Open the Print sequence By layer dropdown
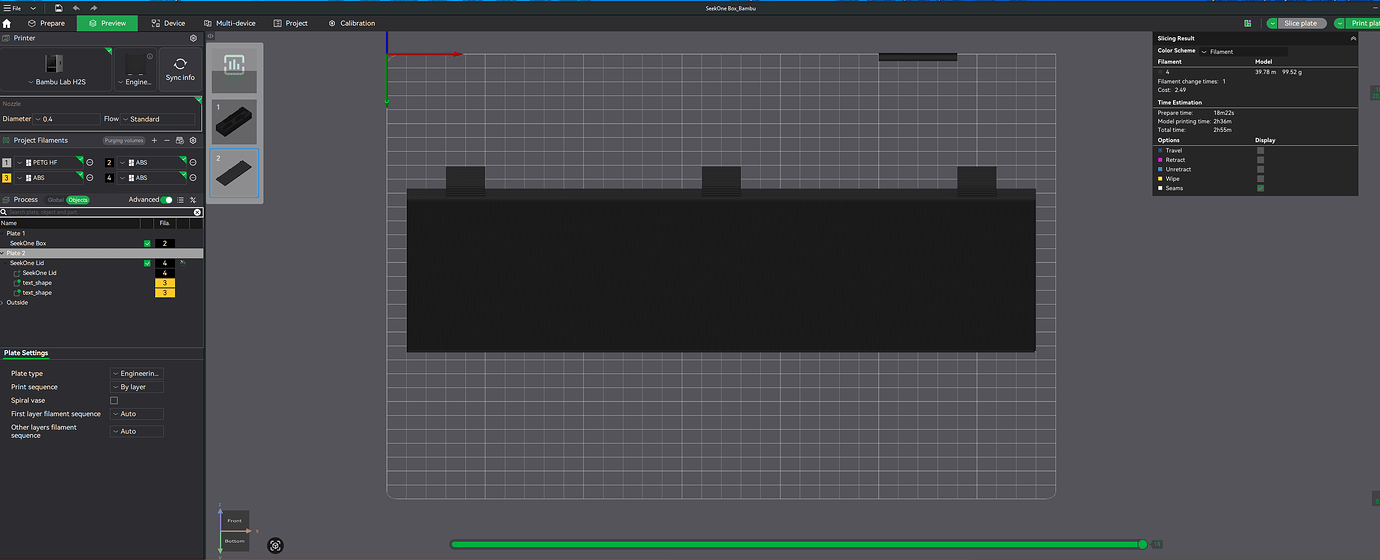The image size is (1380, 560). tap(137, 387)
